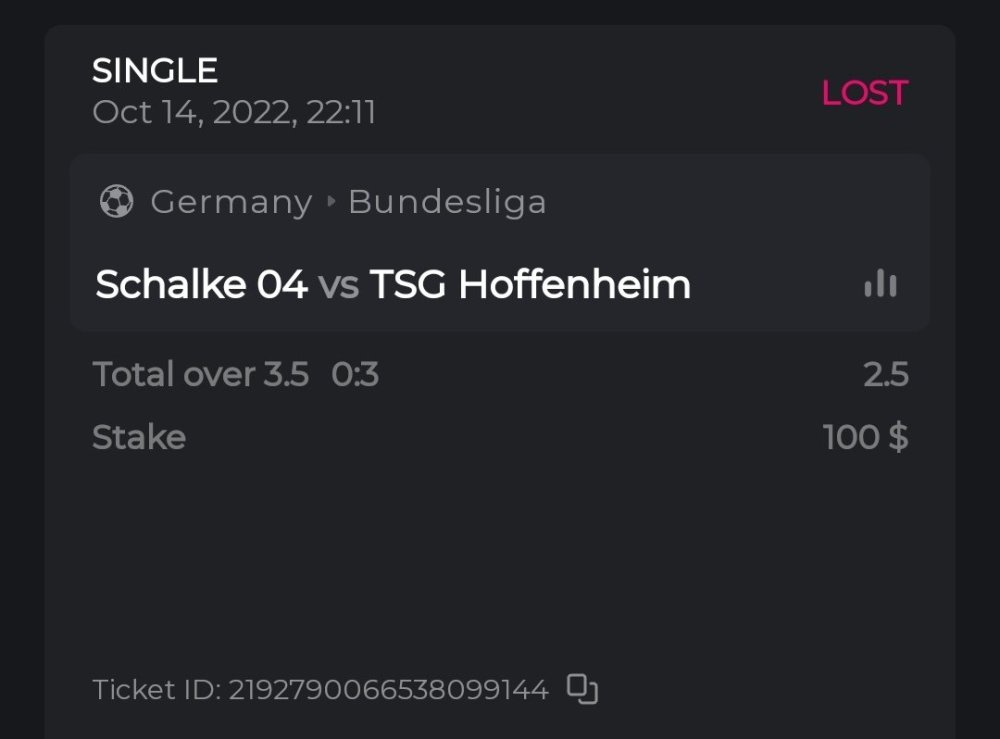The height and width of the screenshot is (739, 1000).
Task: Click the LOST status label
Action: [x=864, y=93]
